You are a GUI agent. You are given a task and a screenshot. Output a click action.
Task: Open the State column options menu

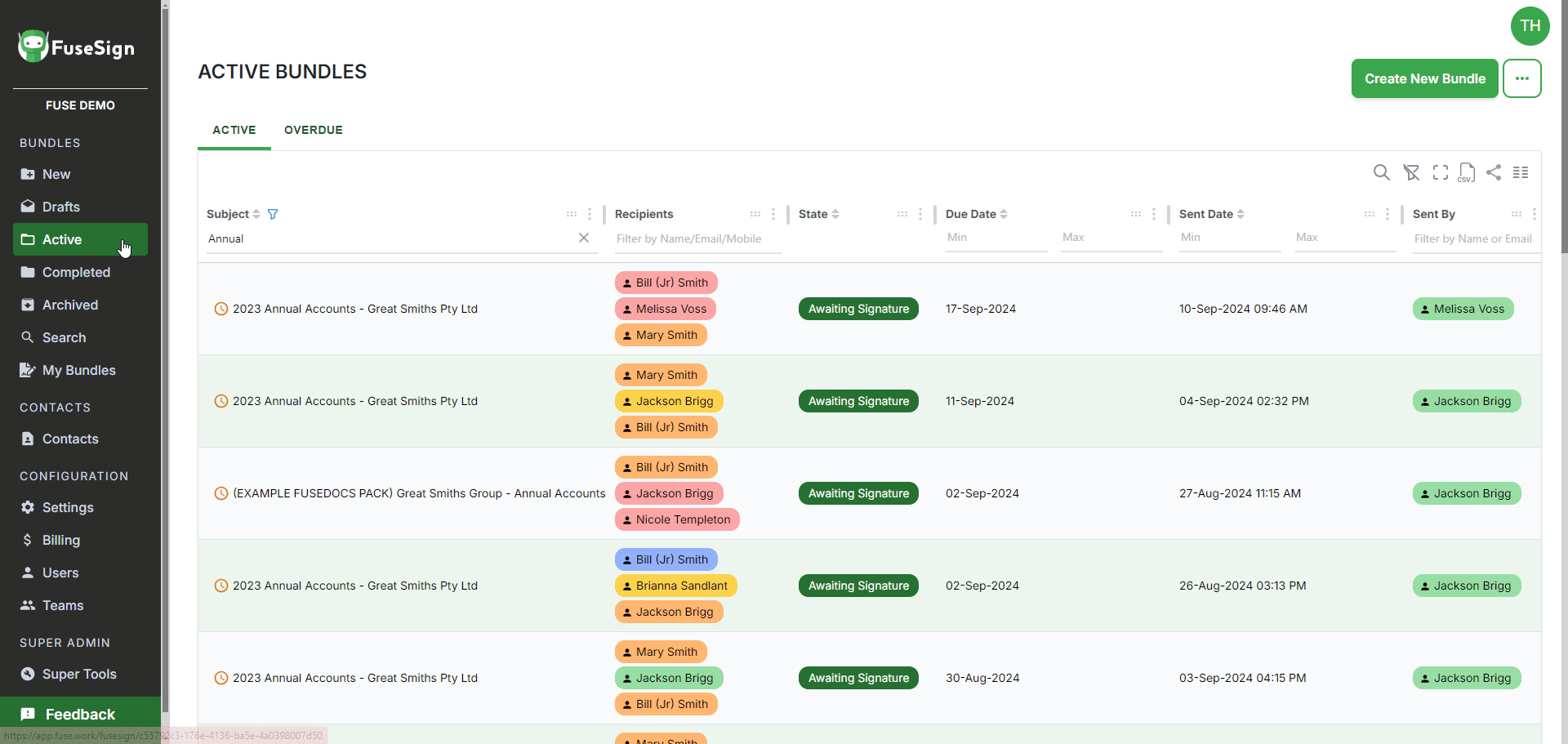coord(920,214)
